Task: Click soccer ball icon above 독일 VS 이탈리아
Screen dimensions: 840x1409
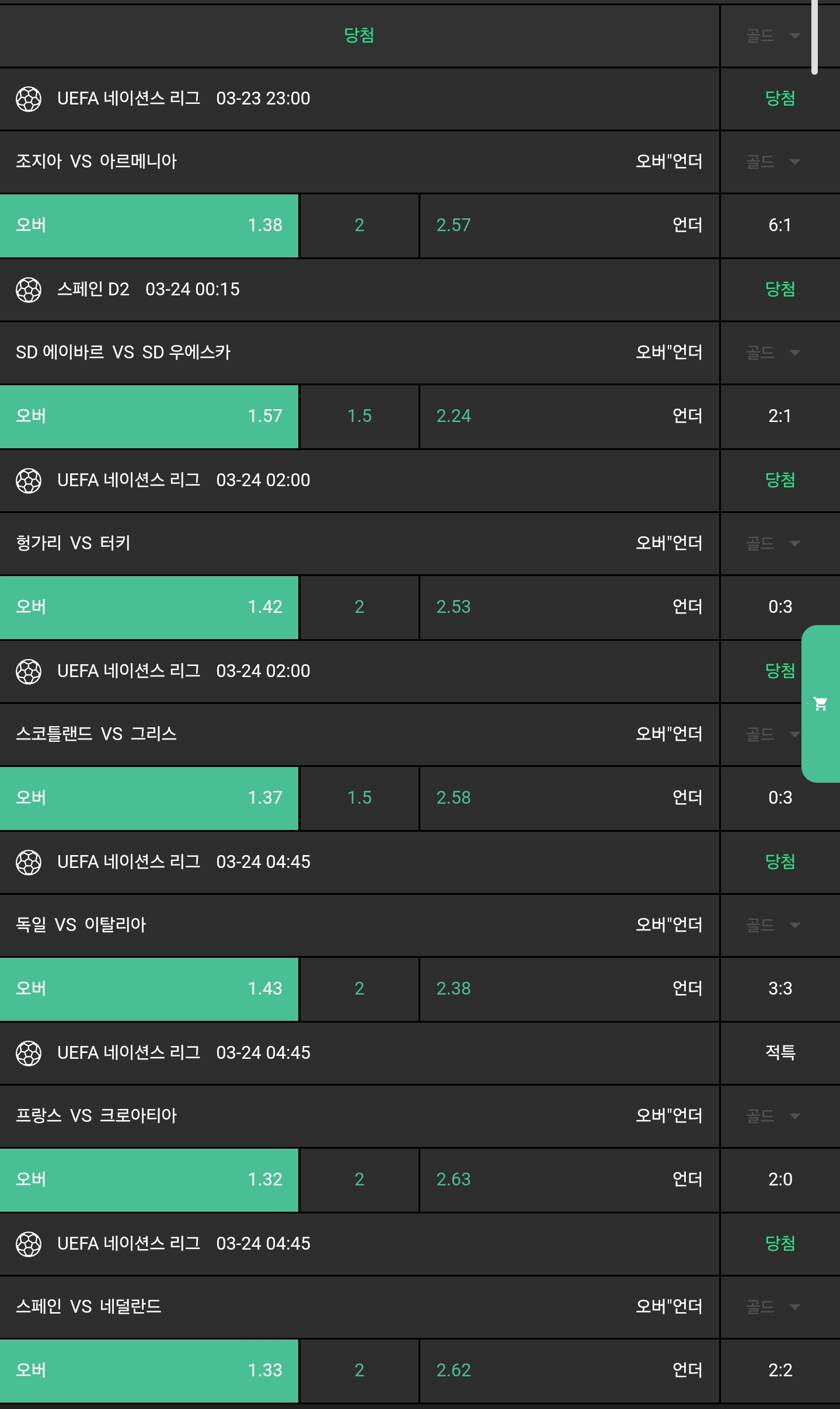Action: pos(29,862)
